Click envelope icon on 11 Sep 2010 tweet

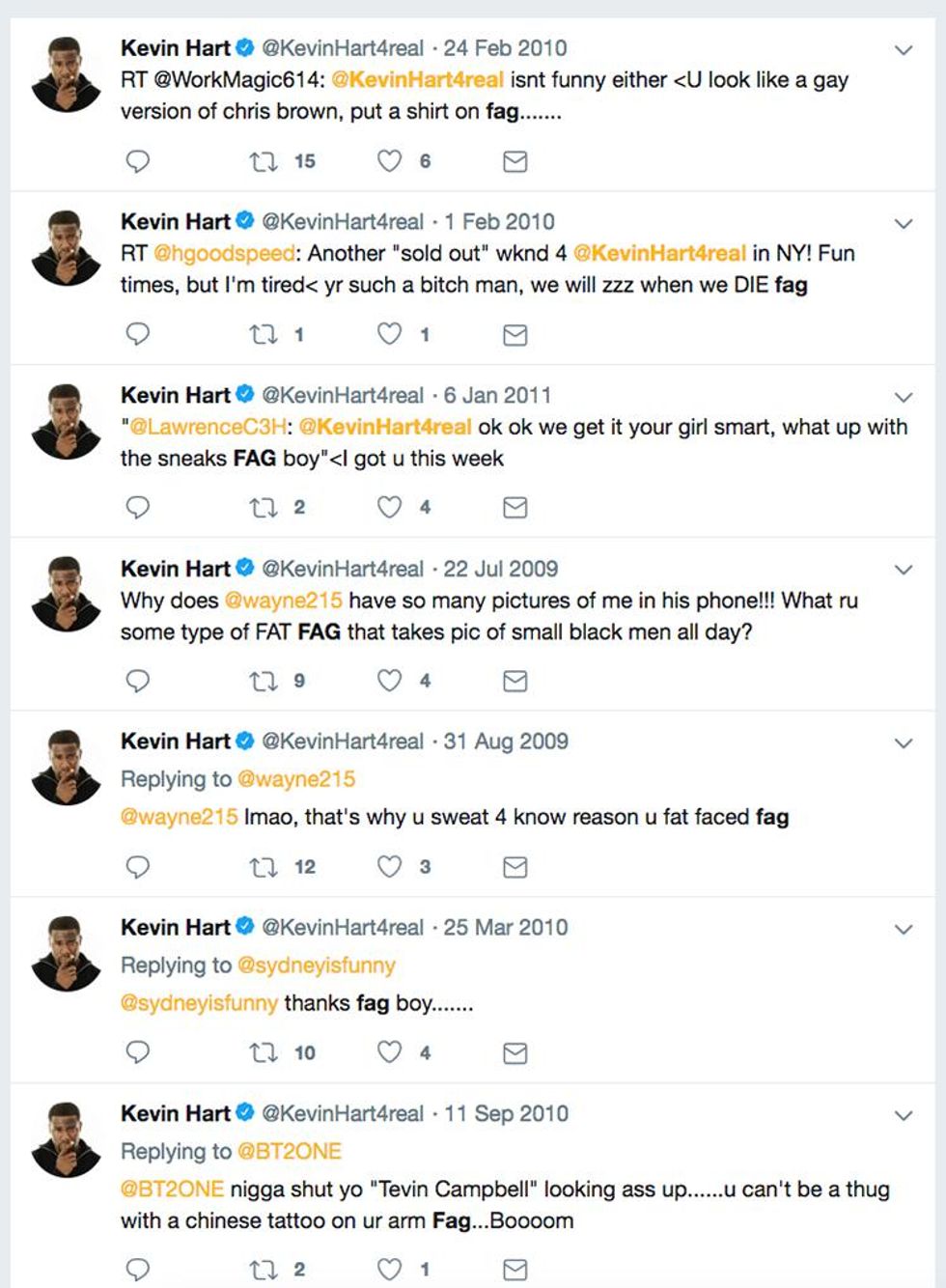click(x=515, y=1270)
